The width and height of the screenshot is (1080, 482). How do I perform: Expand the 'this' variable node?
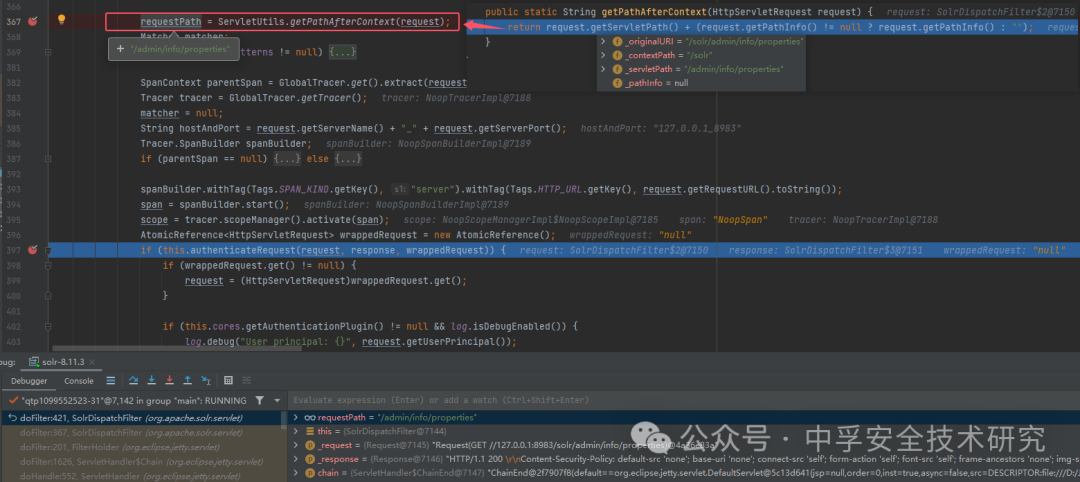pyautogui.click(x=296, y=432)
